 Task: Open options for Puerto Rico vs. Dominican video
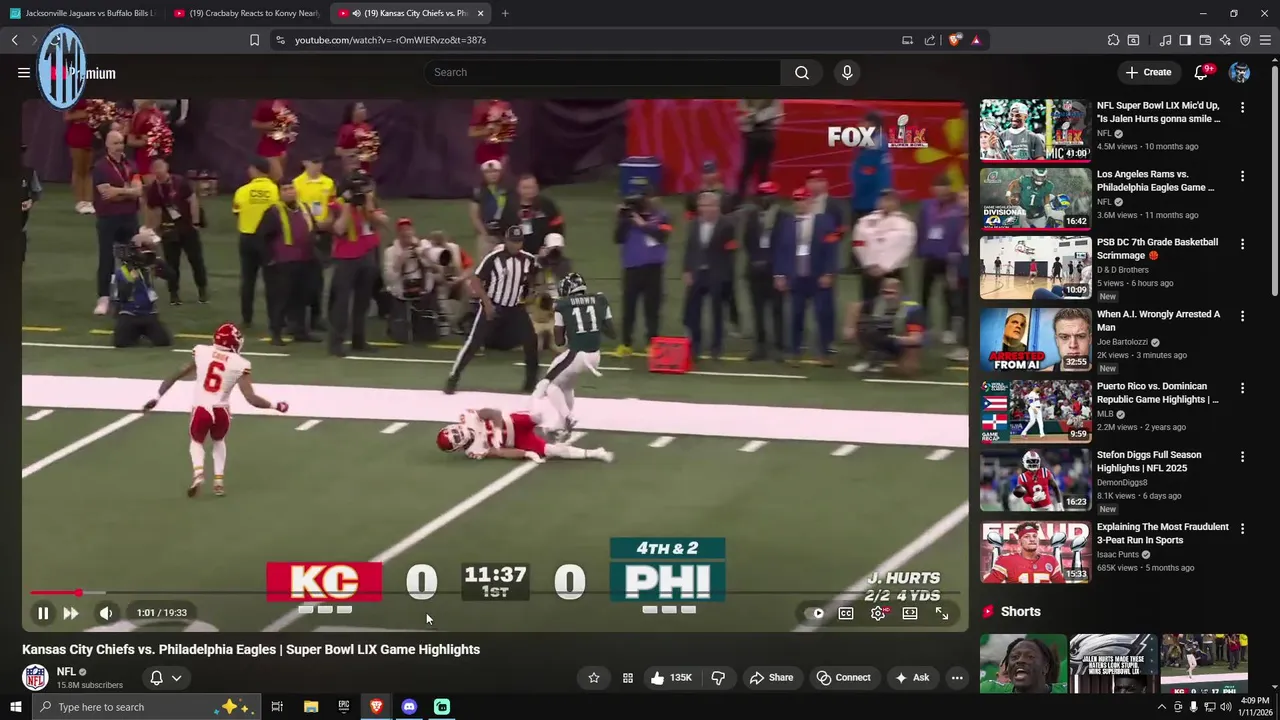tap(1242, 388)
